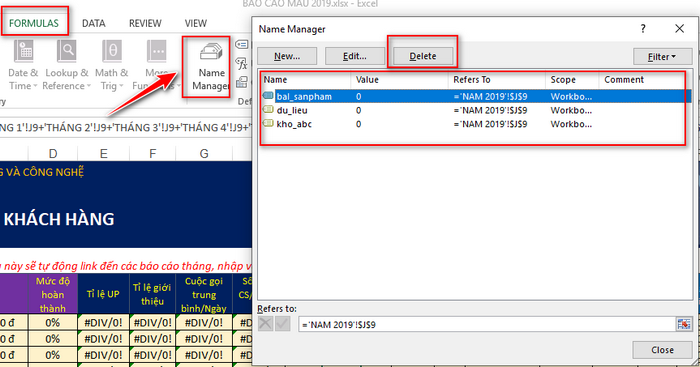Click the kho_abc name icon
Viewport: 700px width, 367px height.
268,123
